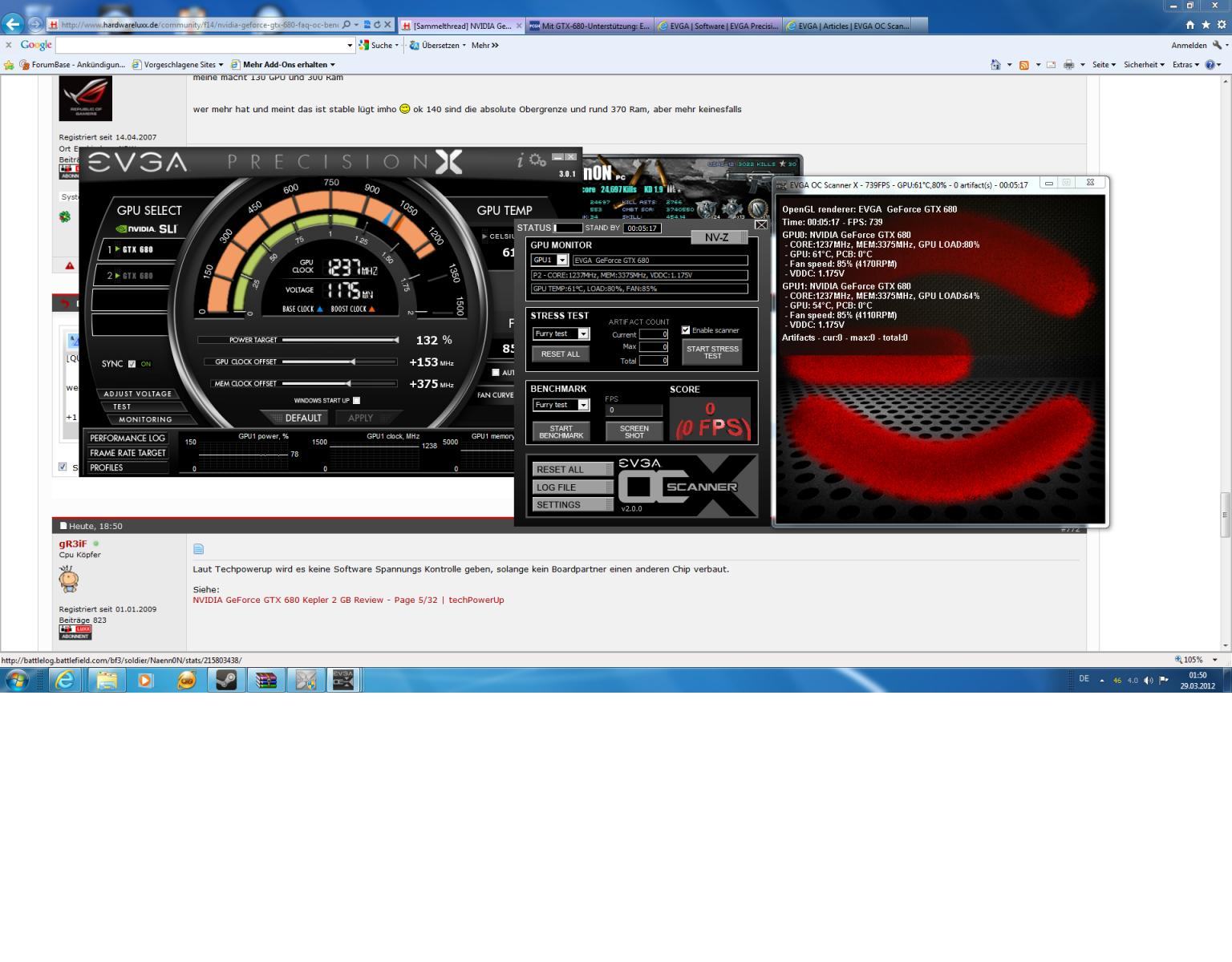
Task: Open Internet Explorer from the taskbar
Action: tap(65, 680)
